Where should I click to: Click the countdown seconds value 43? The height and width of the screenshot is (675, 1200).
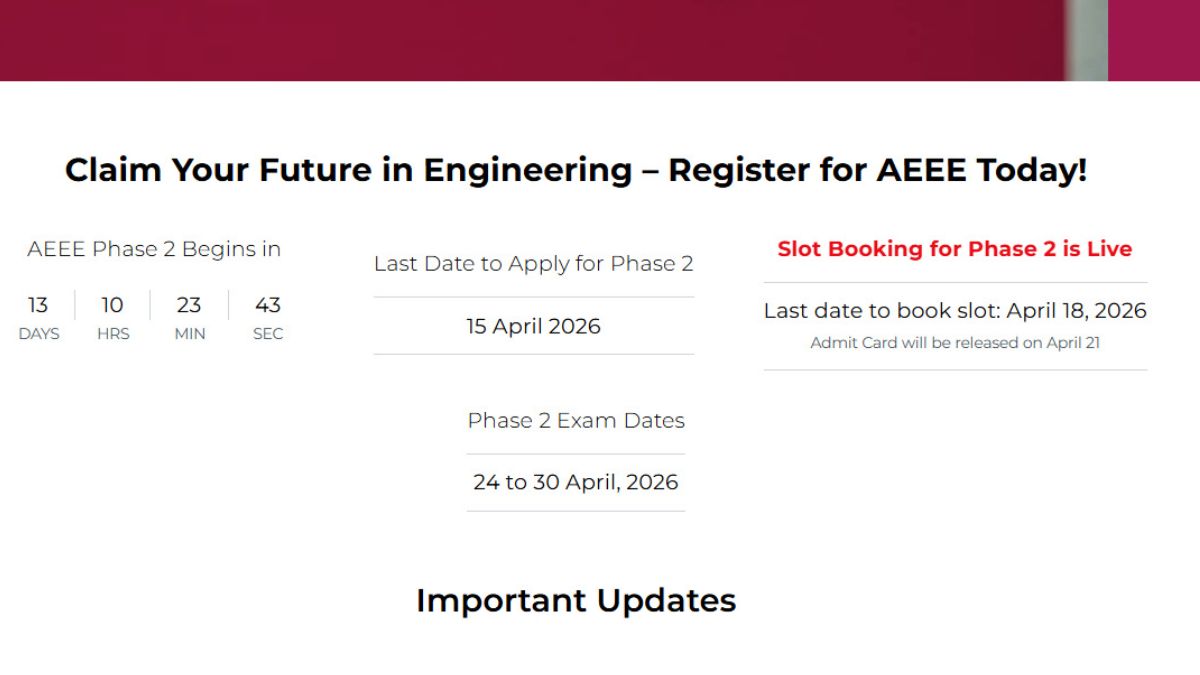tap(267, 305)
